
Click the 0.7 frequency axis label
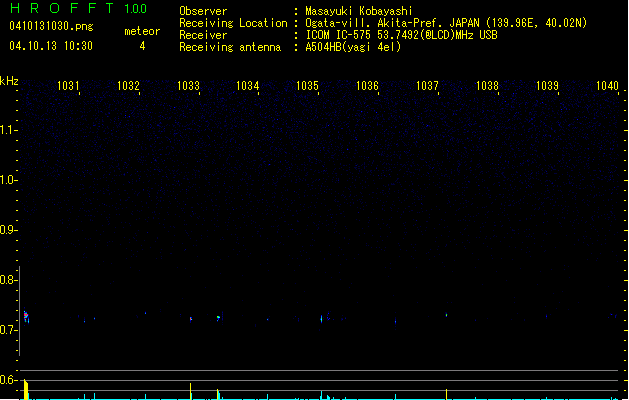[8, 330]
